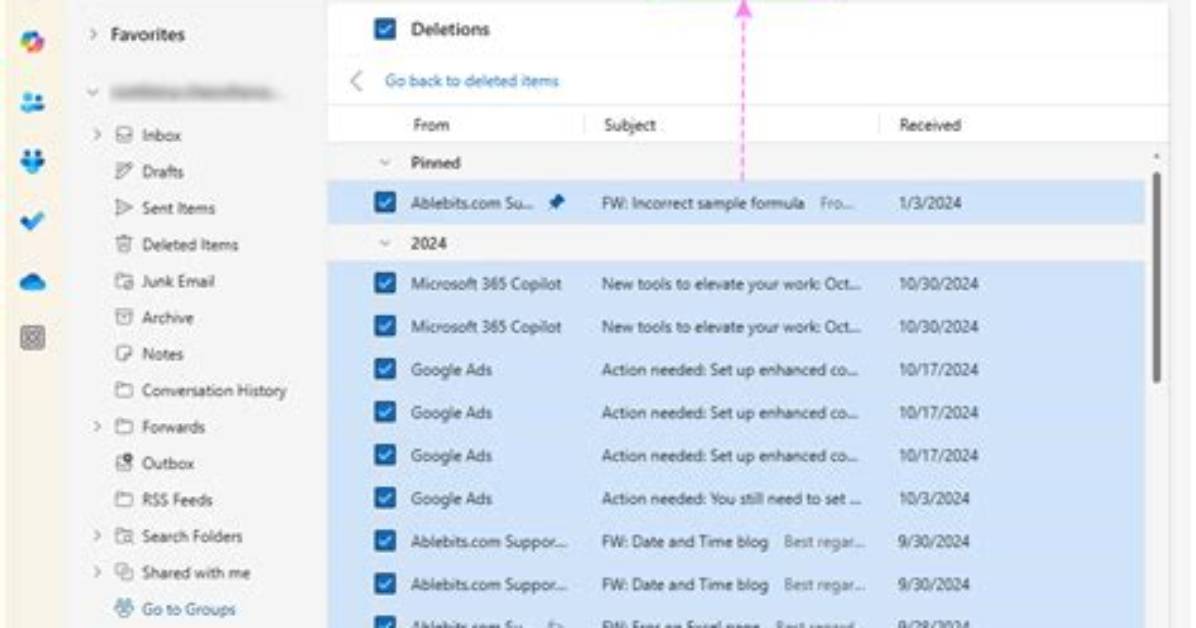Sort by the From column header
This screenshot has height=628, width=1196.
[x=431, y=125]
